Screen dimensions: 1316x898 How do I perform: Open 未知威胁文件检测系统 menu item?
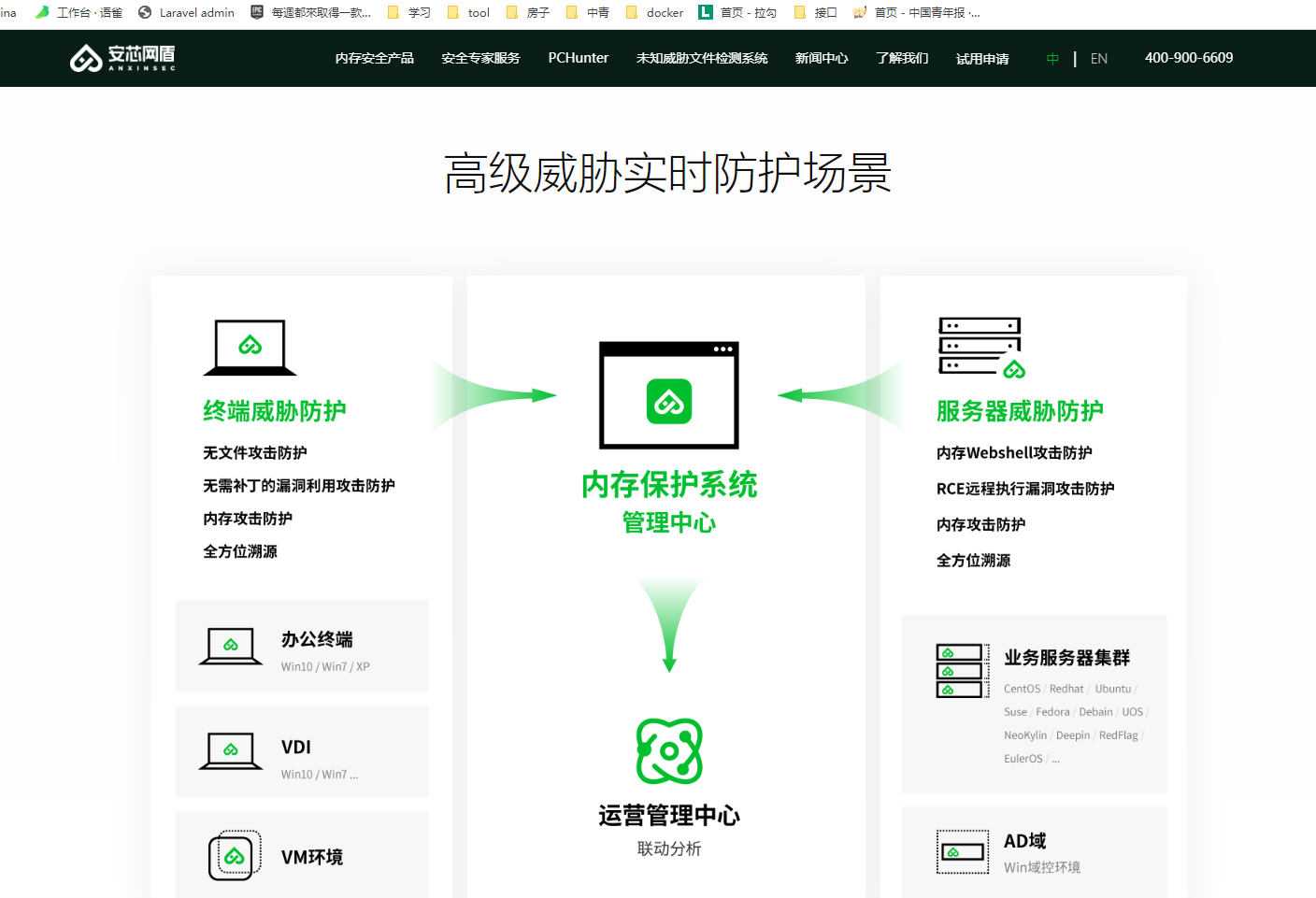pos(702,58)
